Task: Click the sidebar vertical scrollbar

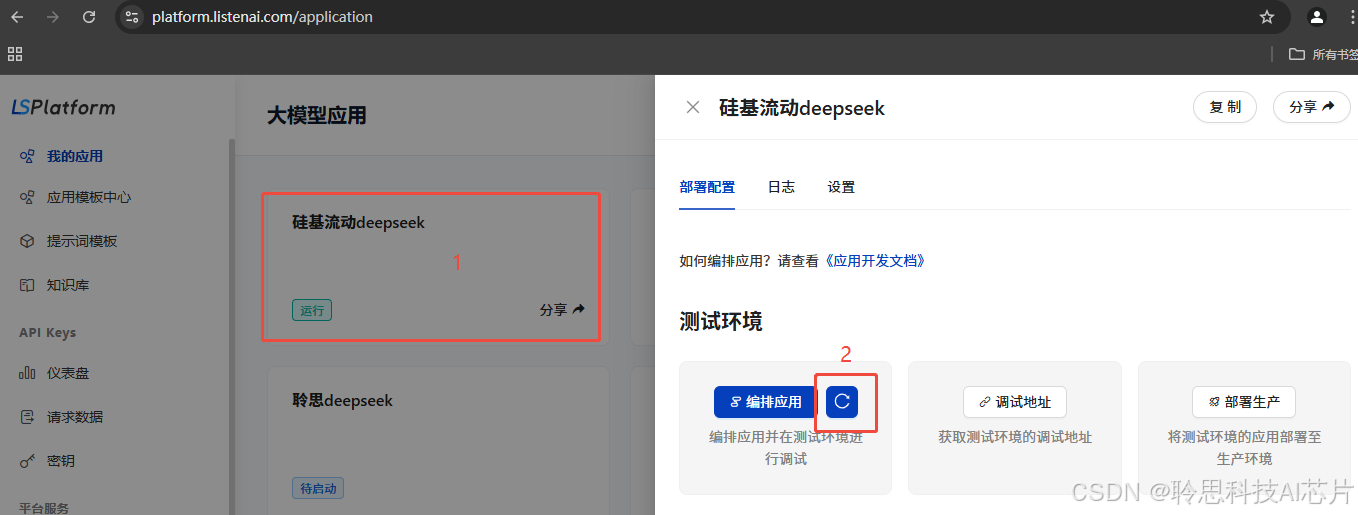Action: pos(231,326)
